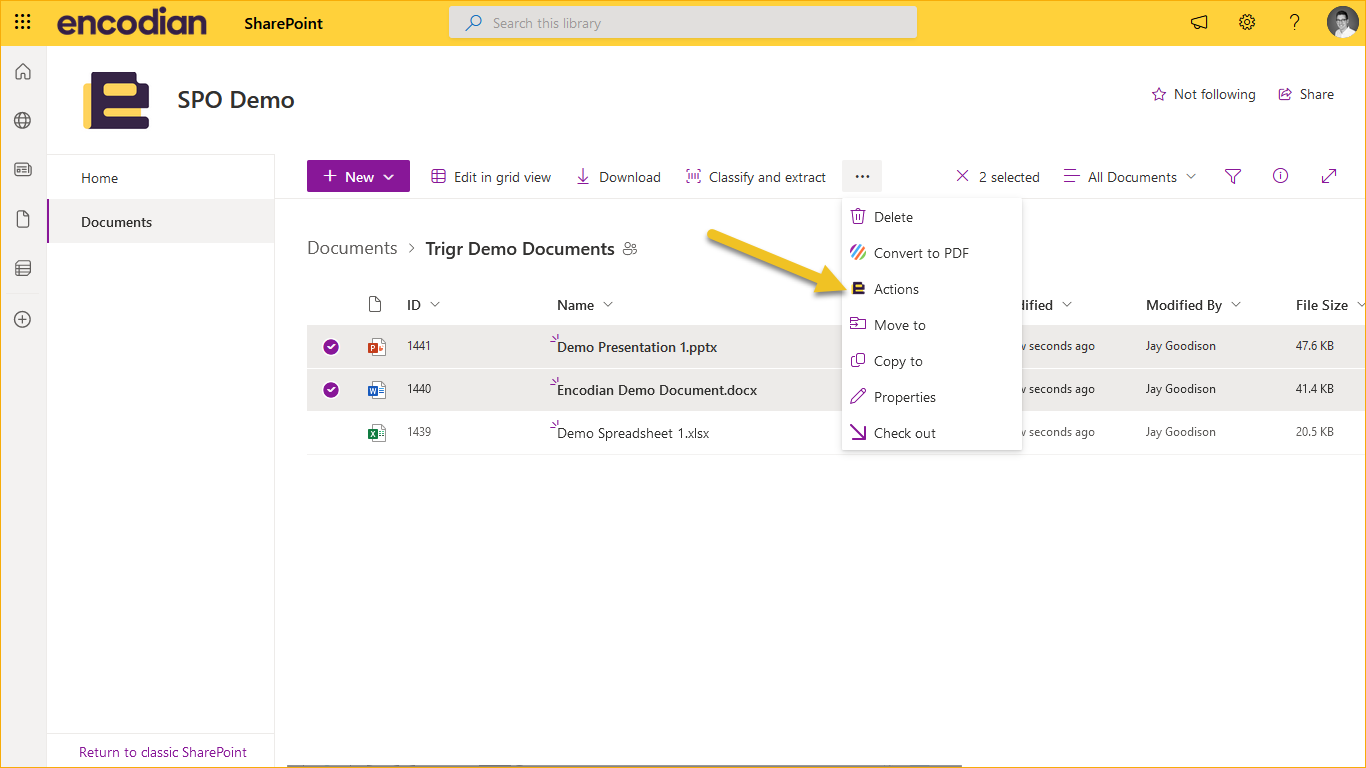Screen dimensions: 1366x768
Task: Open the settings gear icon
Action: click(1247, 22)
